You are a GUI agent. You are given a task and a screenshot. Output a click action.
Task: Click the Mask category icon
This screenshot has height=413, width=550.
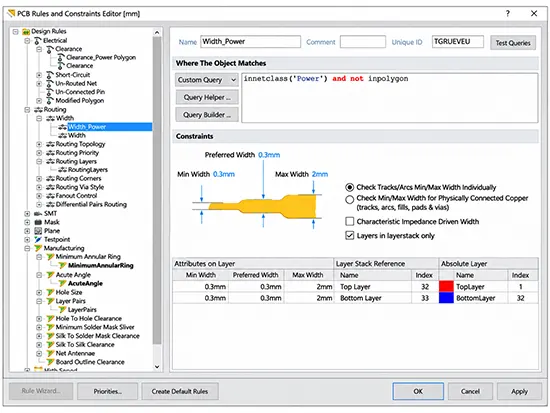[x=38, y=222]
